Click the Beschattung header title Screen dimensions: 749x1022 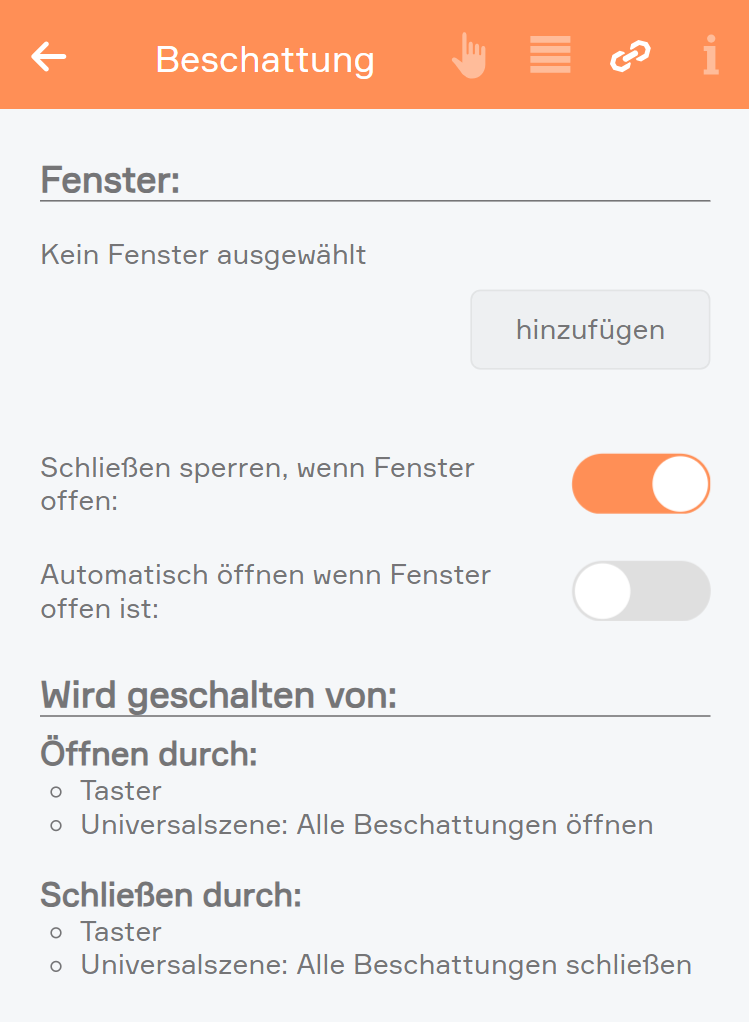pos(265,61)
